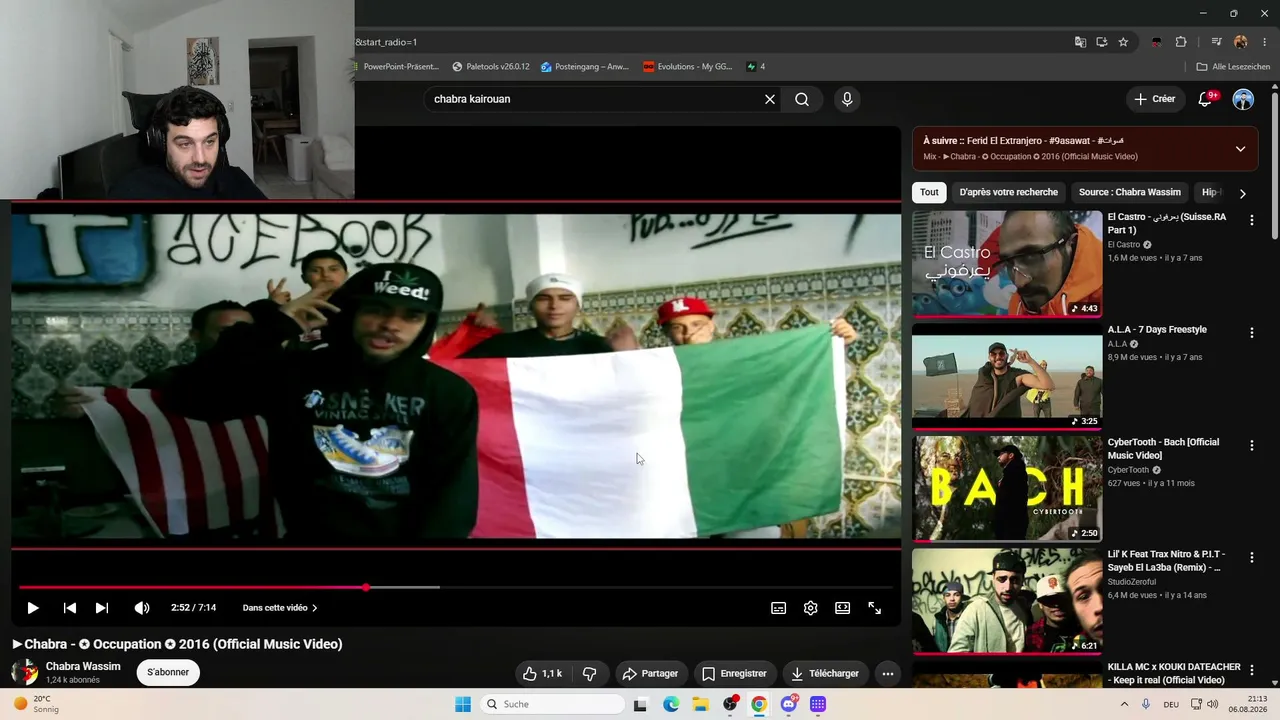Open 'CyberTooth - Bach [Official Music Video]' title
Viewport: 1280px width, 720px height.
(x=1163, y=449)
